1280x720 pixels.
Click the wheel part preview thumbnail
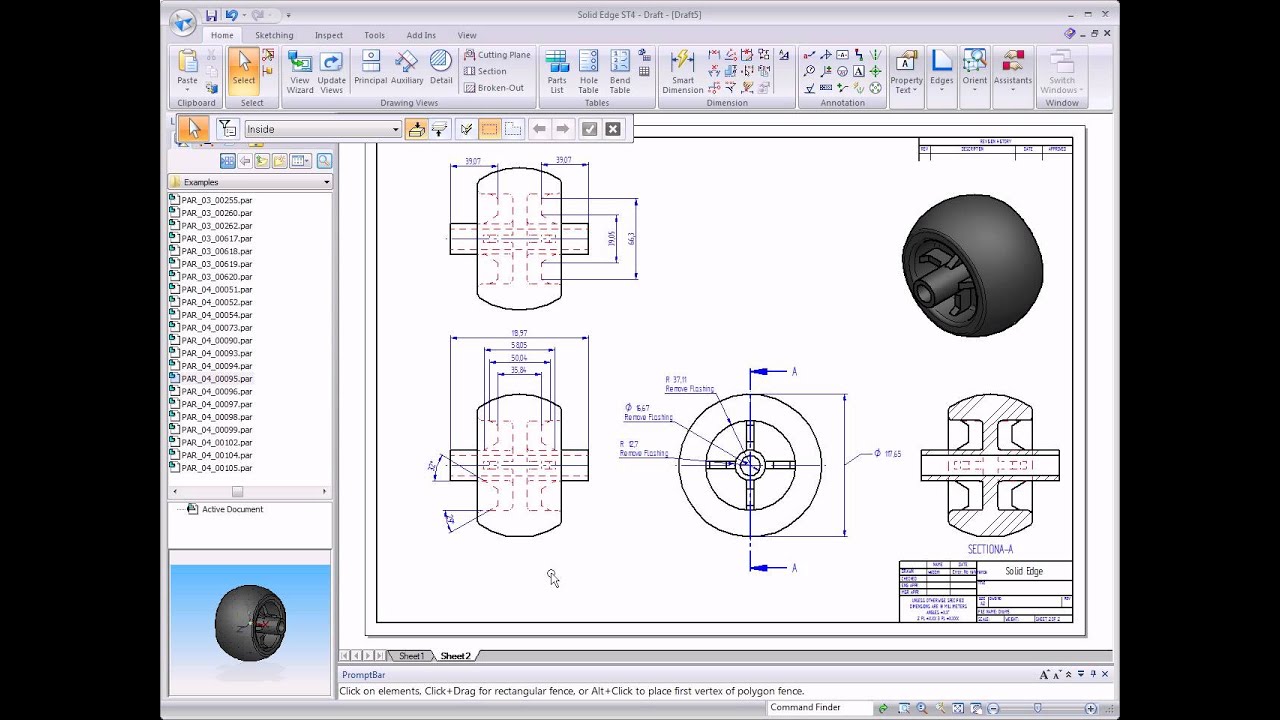click(x=249, y=630)
